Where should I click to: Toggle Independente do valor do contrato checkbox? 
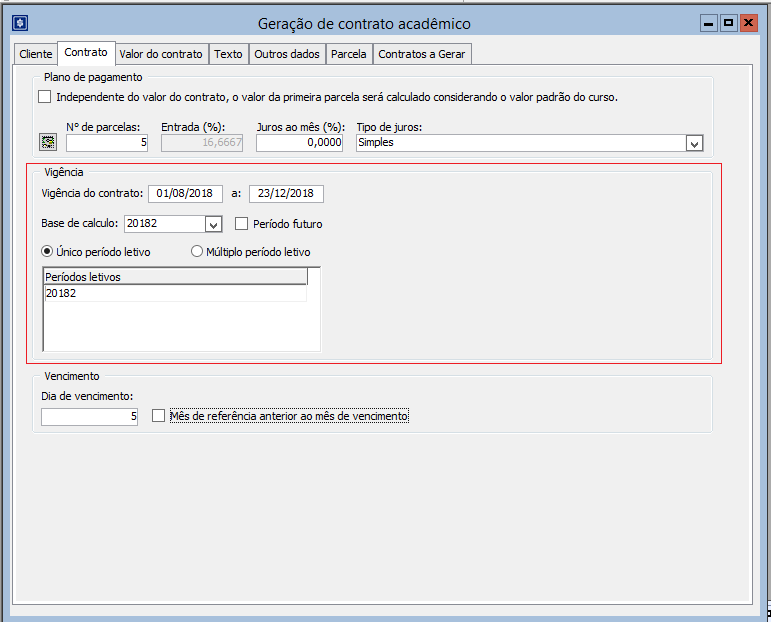(44, 97)
